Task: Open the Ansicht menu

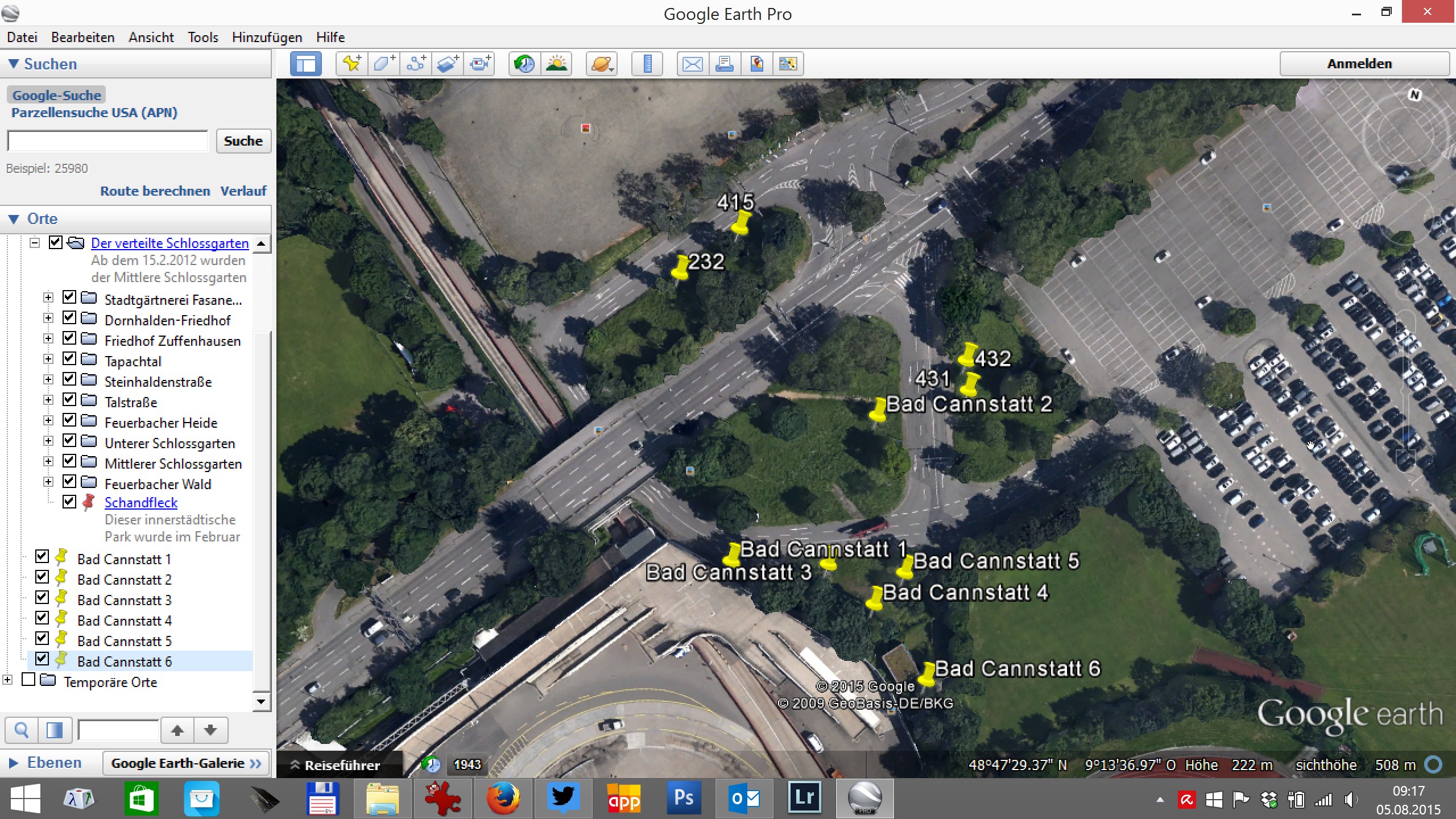Action: tap(151, 38)
